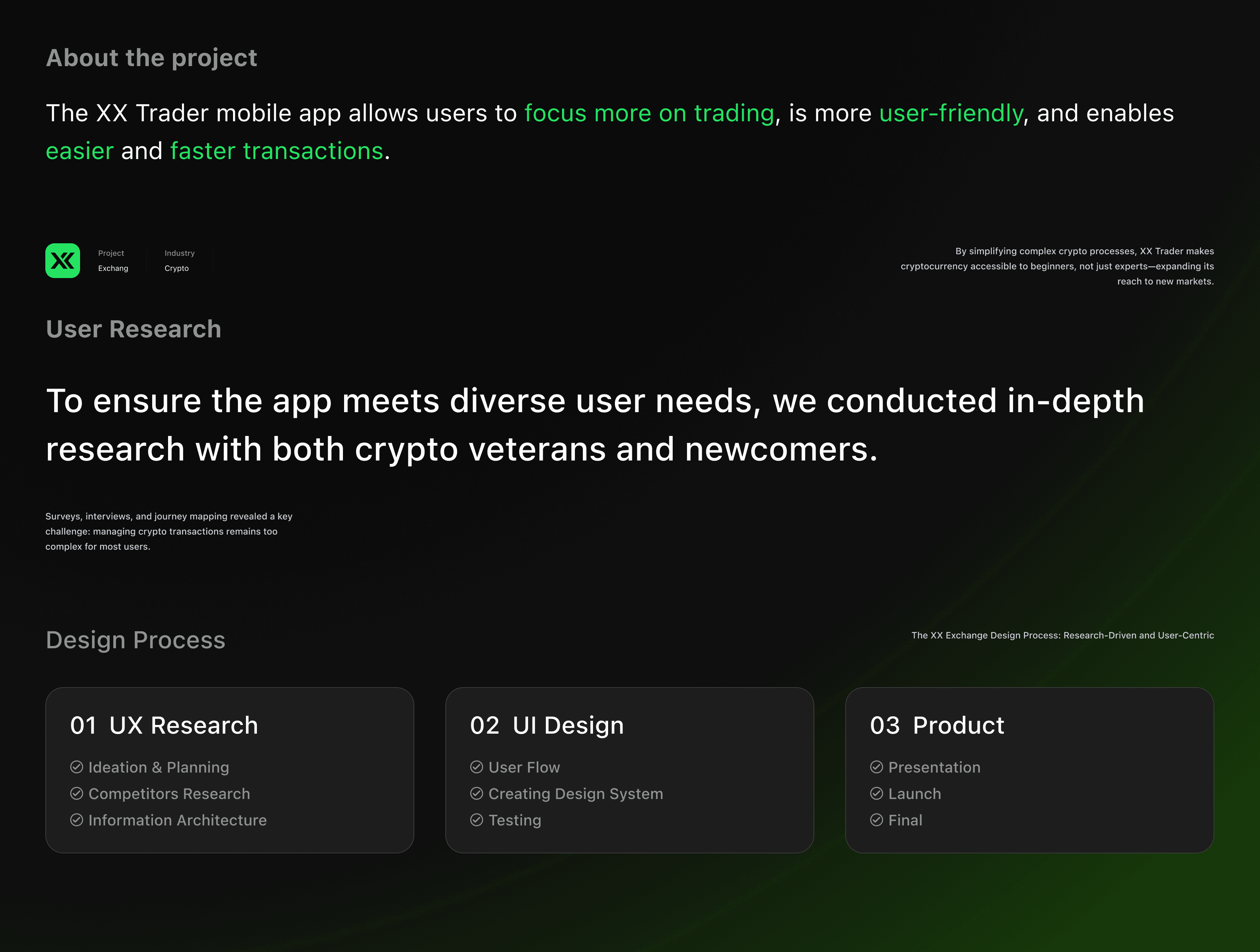Click check icon beside Presentation
This screenshot has height=952, width=1260.
877,767
